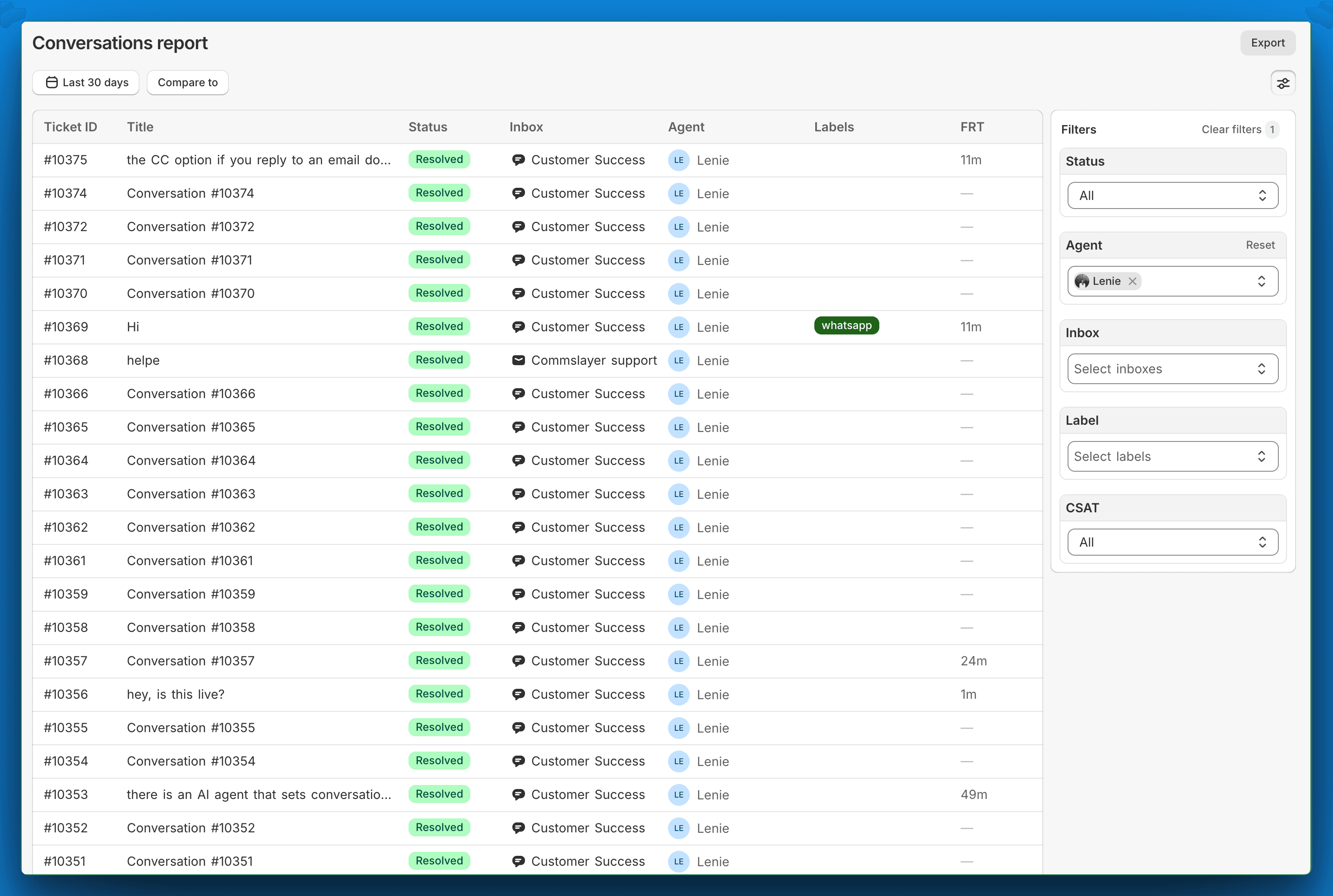This screenshot has width=1333, height=896.
Task: Open ticket #10353 about AI agent
Action: pyautogui.click(x=259, y=794)
